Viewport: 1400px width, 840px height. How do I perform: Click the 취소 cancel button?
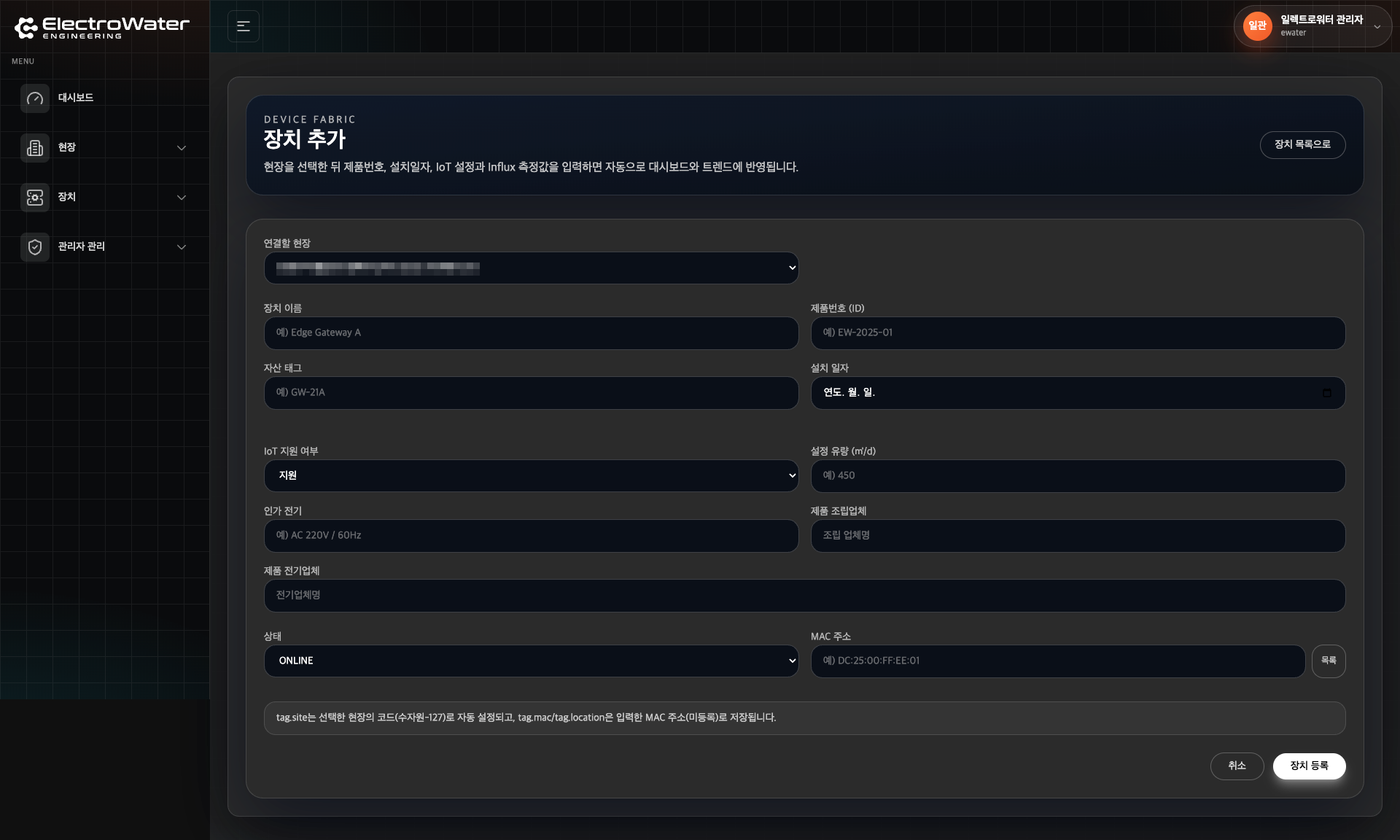[x=1237, y=766]
